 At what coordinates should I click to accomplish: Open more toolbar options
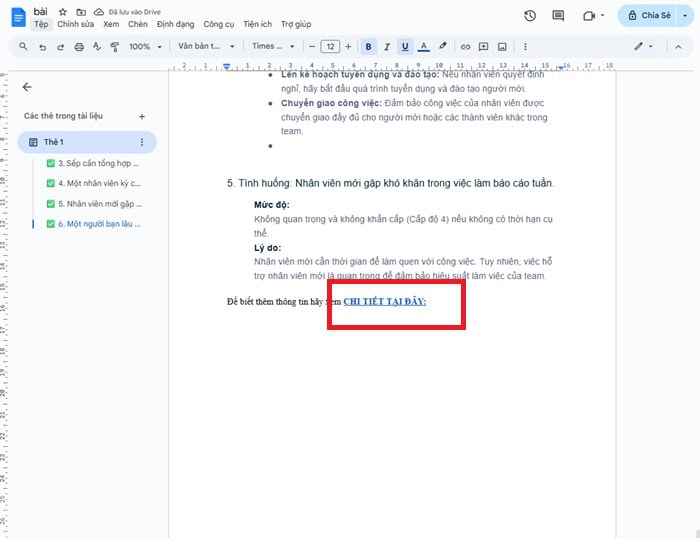[x=525, y=46]
